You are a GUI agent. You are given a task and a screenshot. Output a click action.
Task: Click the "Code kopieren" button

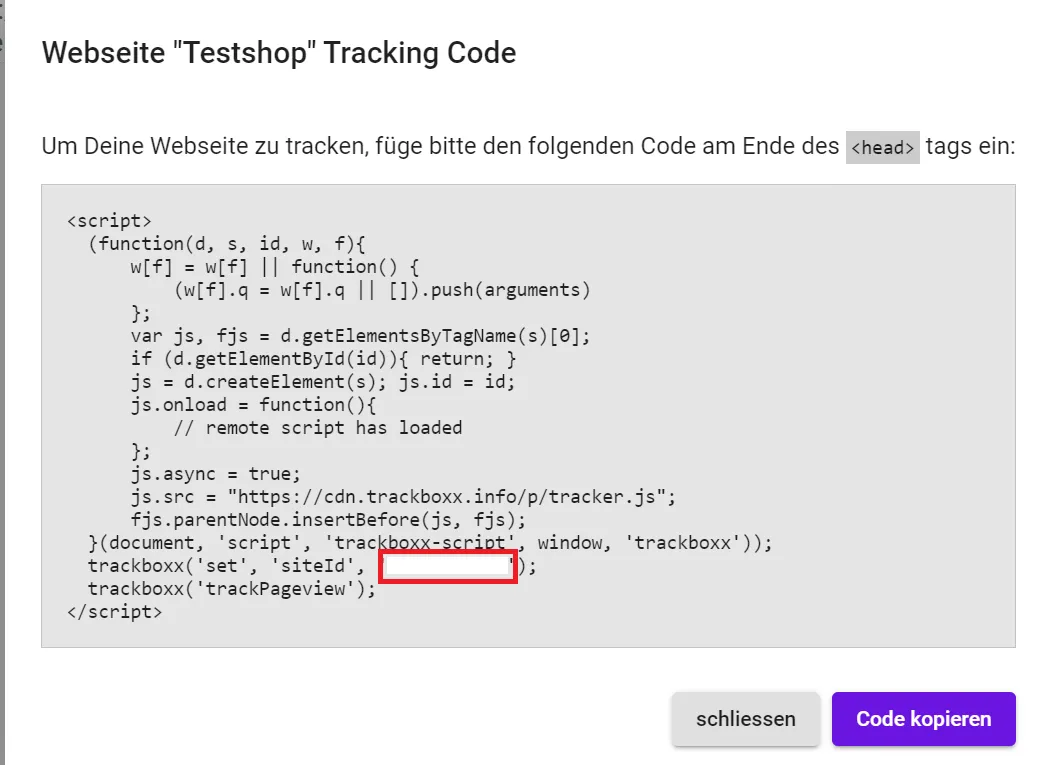923,719
